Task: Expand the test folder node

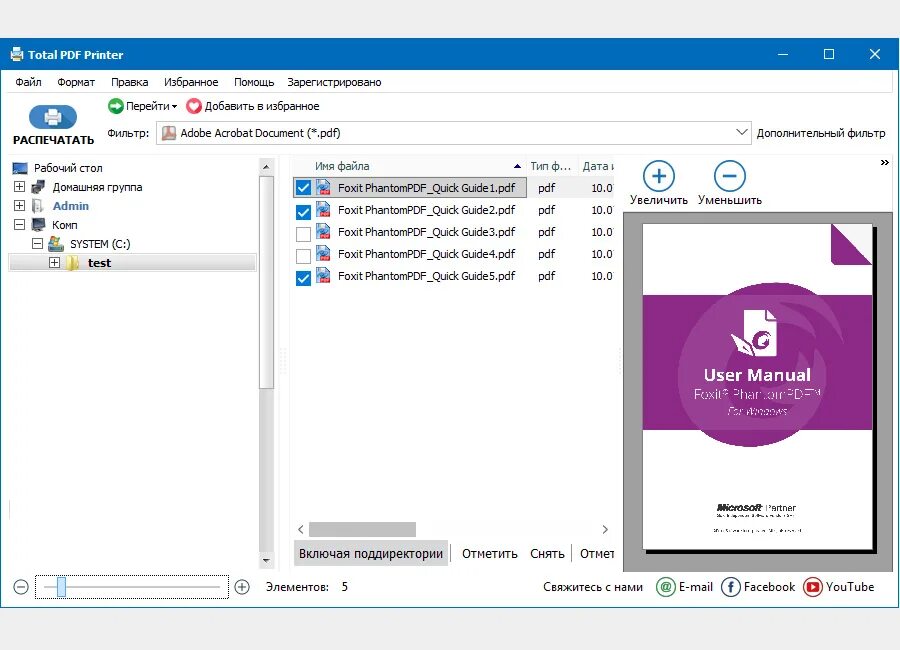Action: click(x=55, y=262)
